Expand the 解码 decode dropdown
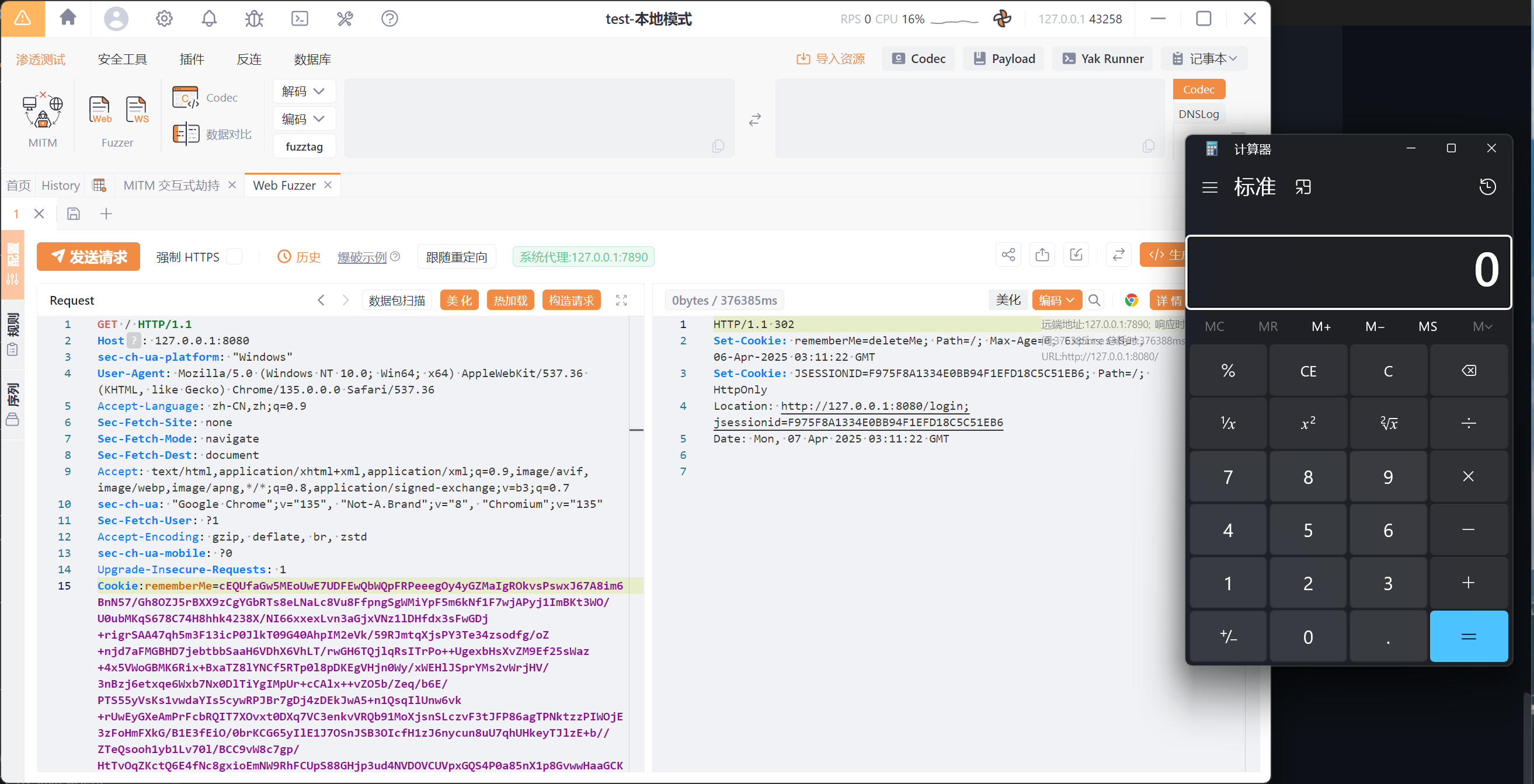The height and width of the screenshot is (784, 1534). [x=304, y=91]
